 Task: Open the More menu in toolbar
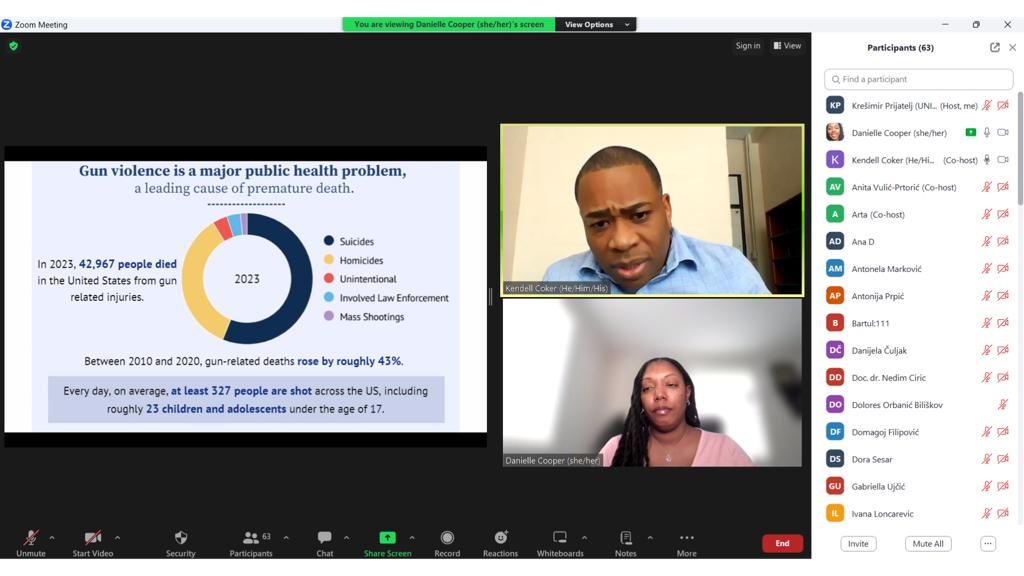(686, 538)
